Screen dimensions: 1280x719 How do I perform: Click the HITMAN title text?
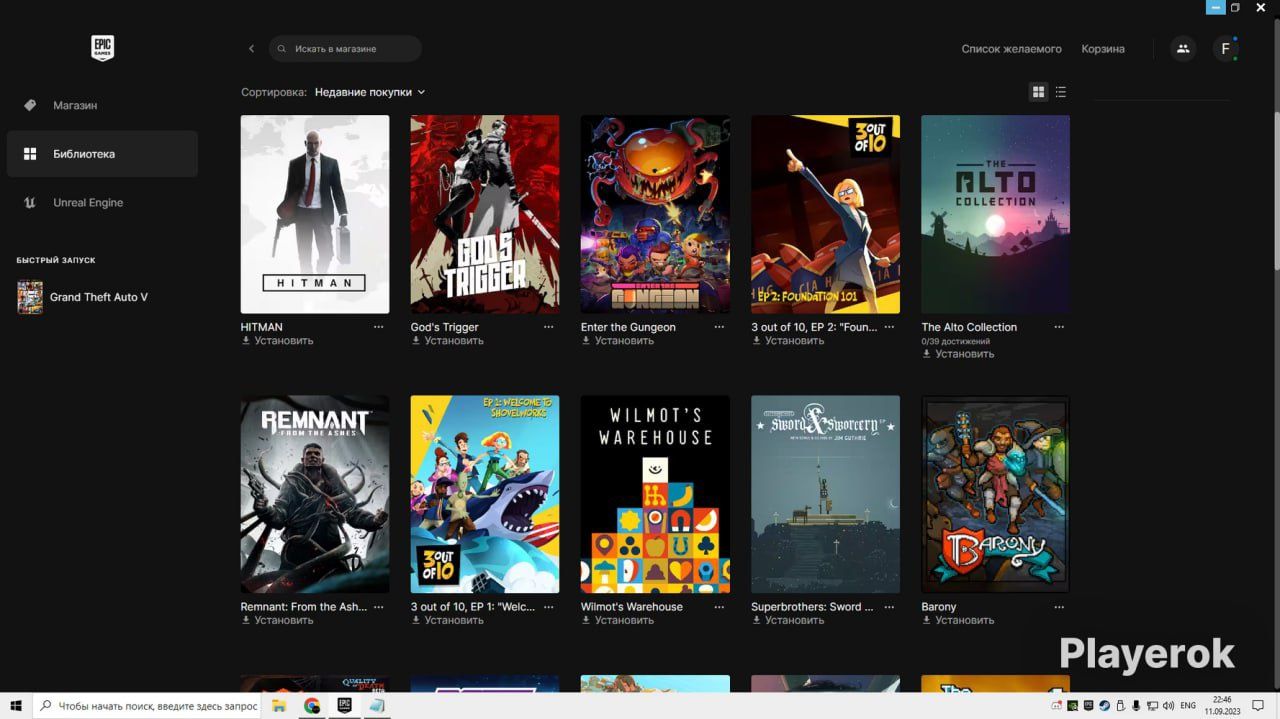pyautogui.click(x=262, y=327)
